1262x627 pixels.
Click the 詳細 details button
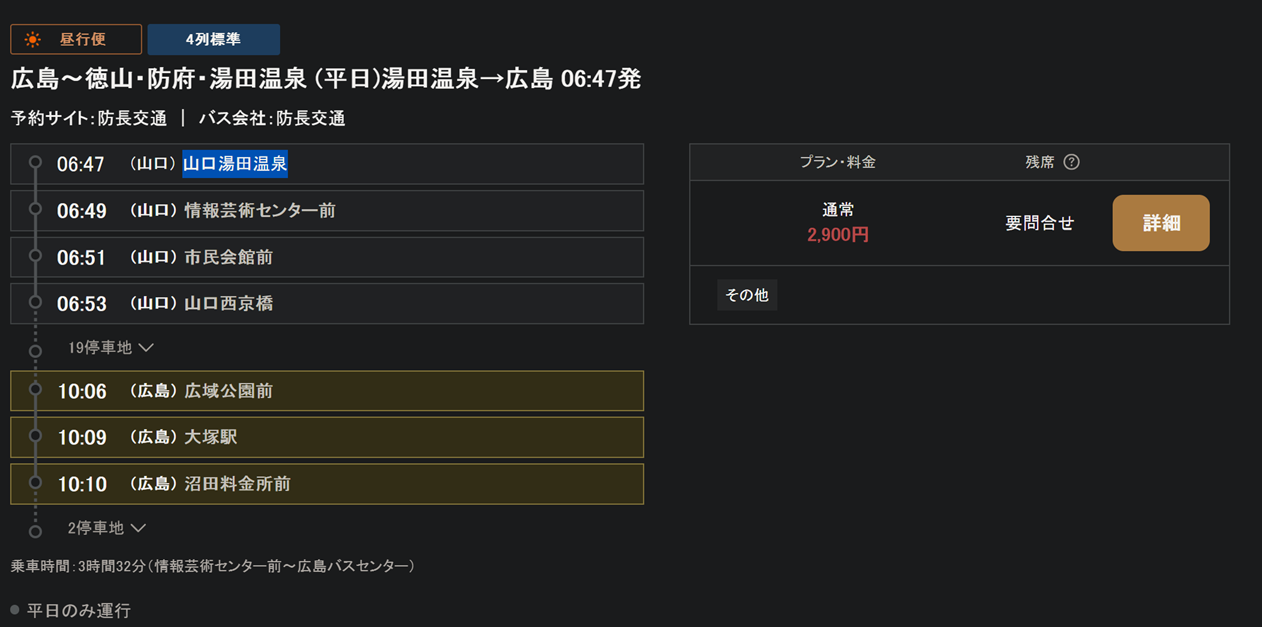click(x=1161, y=223)
